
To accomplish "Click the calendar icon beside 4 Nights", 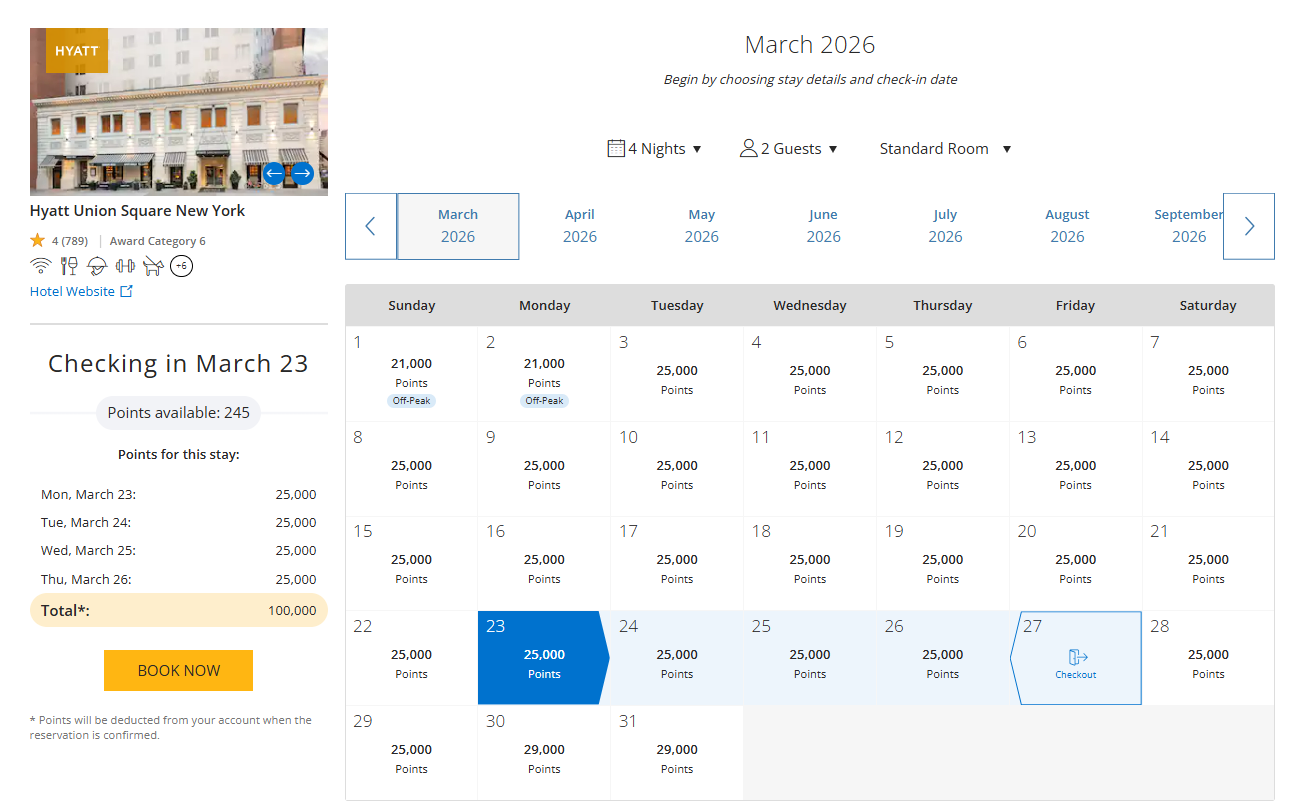I will coord(616,147).
